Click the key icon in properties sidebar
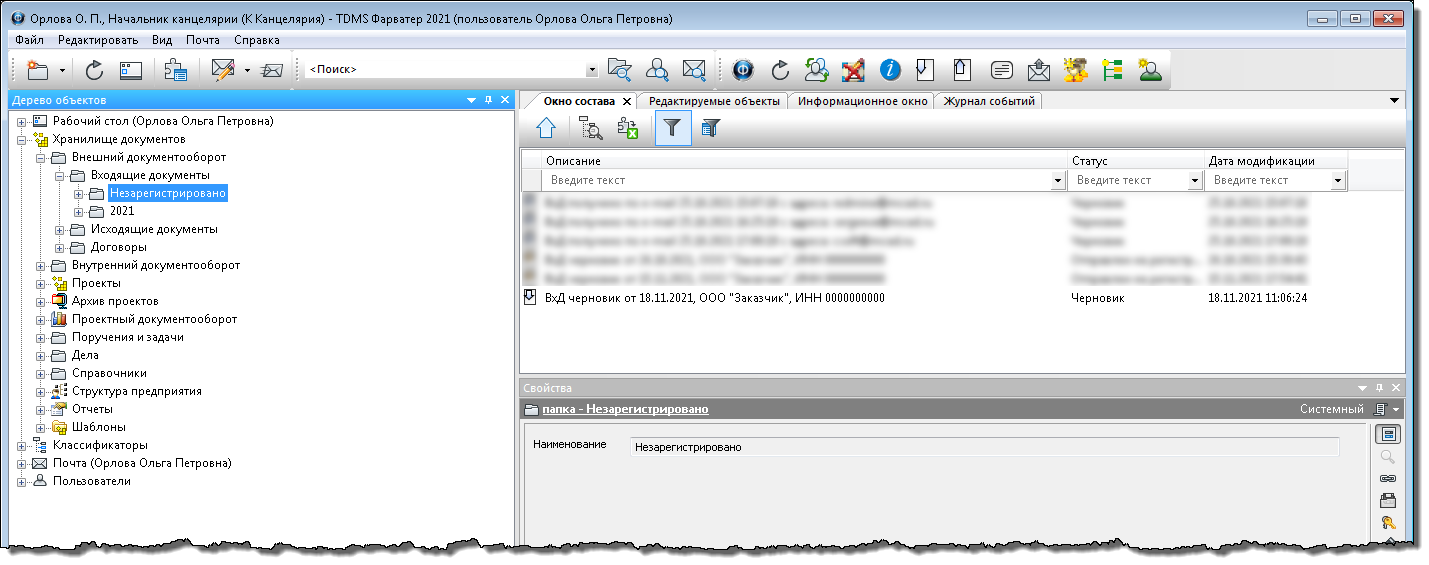 1388,524
